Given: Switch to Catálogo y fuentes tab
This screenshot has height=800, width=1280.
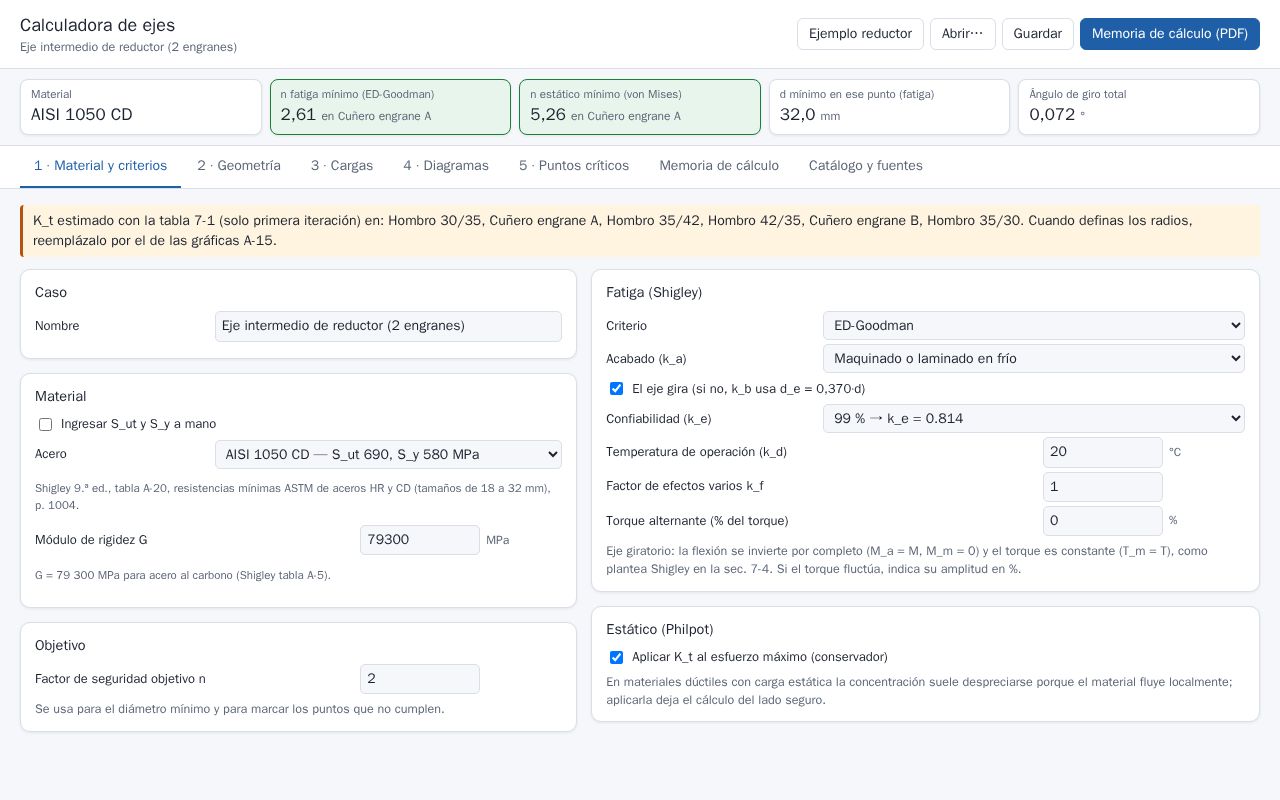Looking at the screenshot, I should (x=866, y=166).
